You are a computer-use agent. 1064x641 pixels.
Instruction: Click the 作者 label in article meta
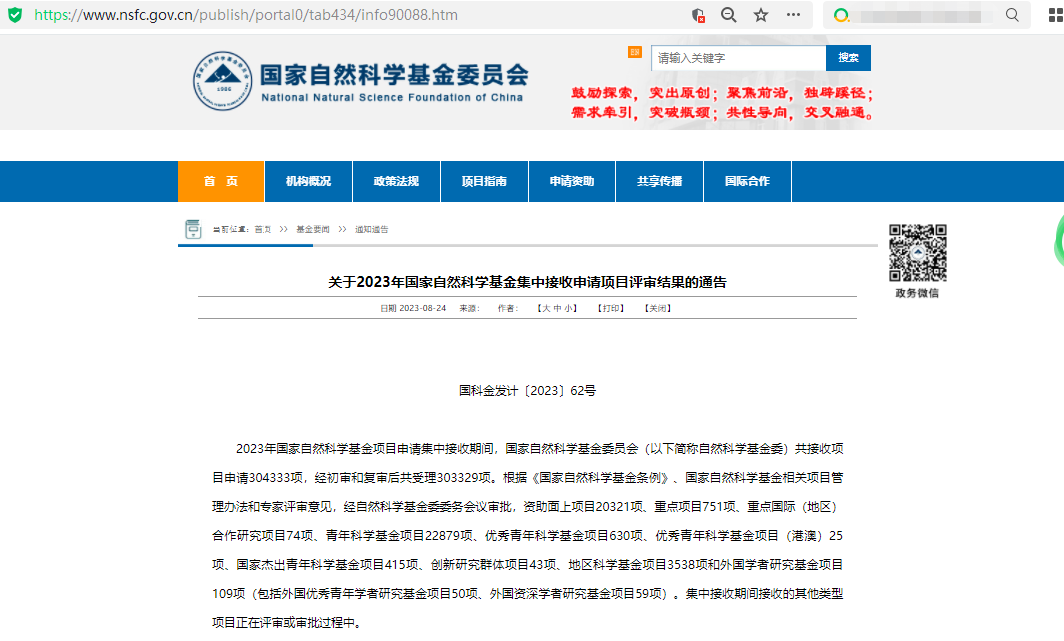point(508,308)
